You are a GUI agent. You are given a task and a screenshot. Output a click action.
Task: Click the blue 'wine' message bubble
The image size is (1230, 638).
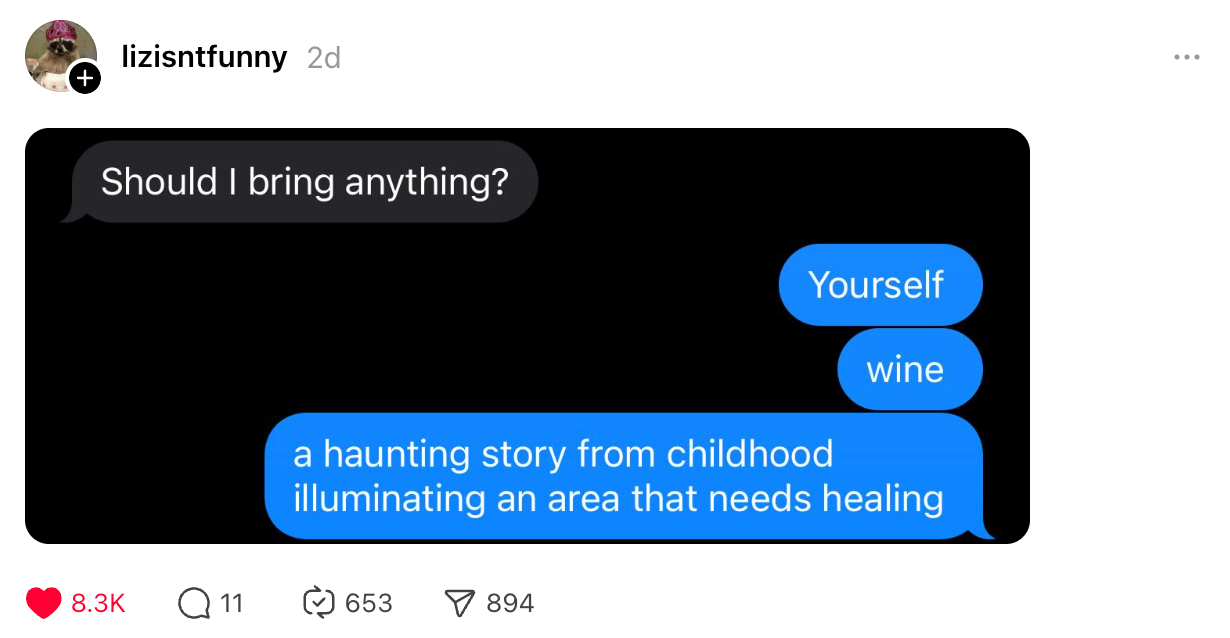point(910,369)
